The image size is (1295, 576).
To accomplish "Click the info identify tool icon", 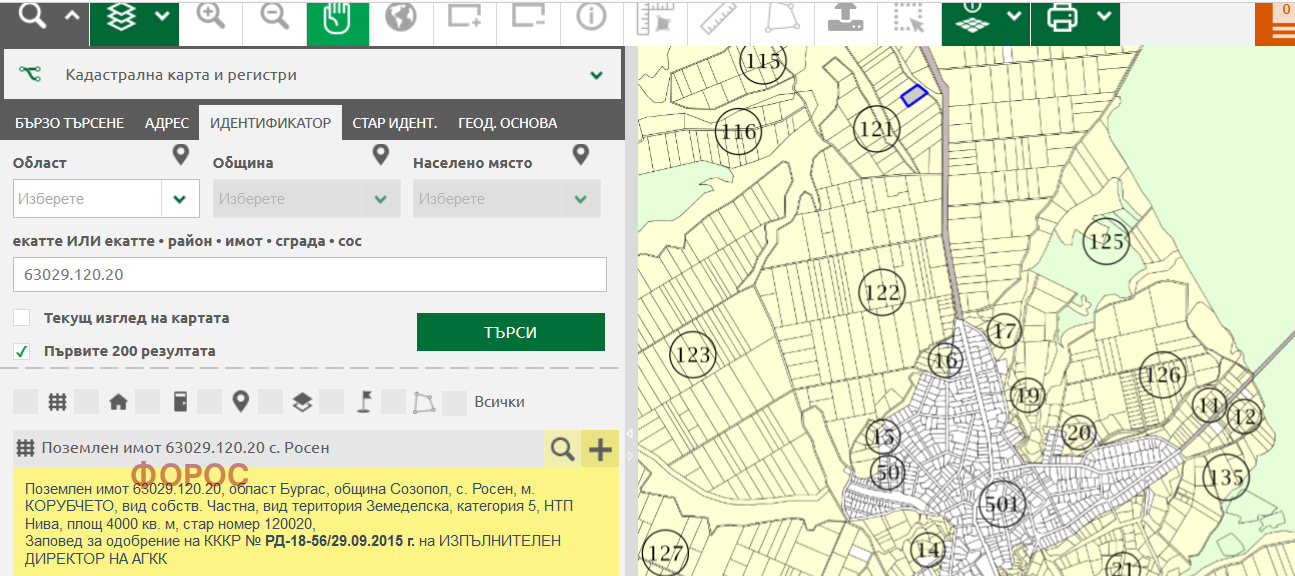I will tap(592, 18).
